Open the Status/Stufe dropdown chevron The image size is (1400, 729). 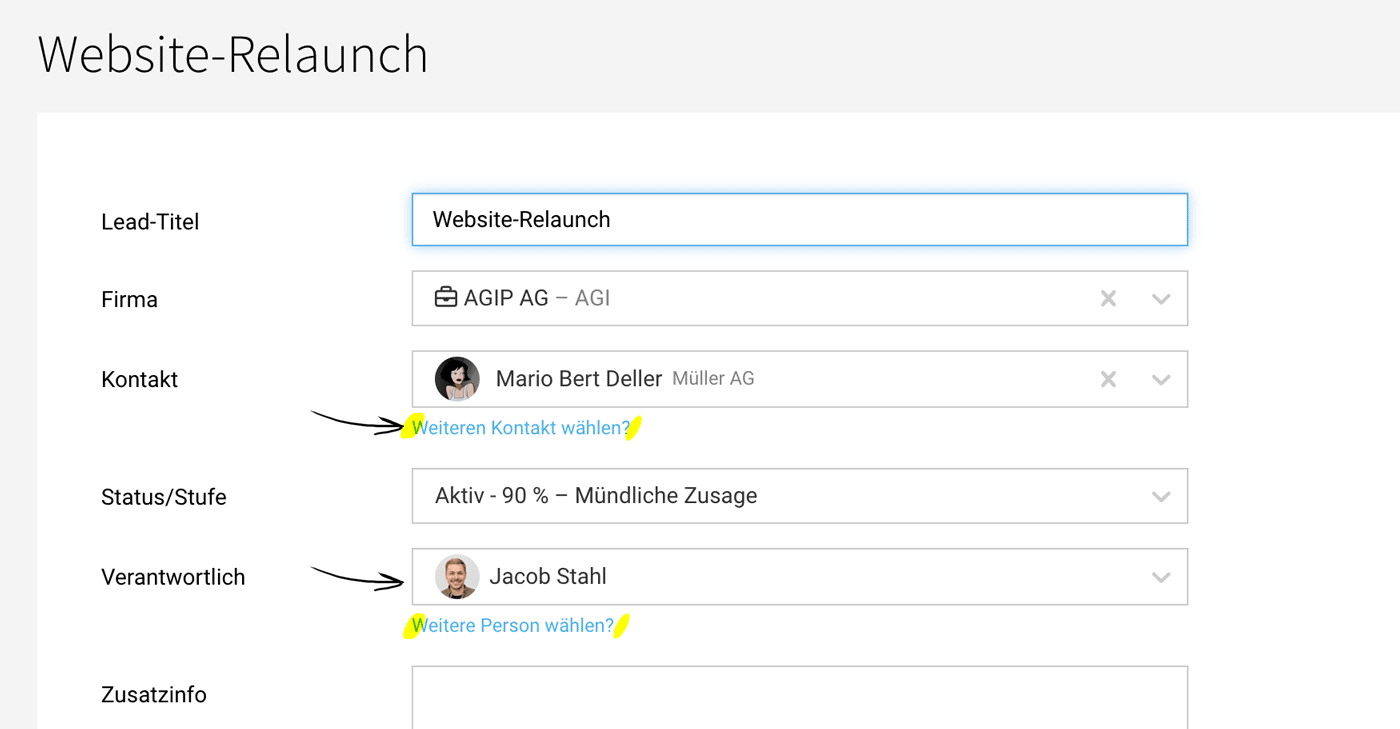(1161, 496)
